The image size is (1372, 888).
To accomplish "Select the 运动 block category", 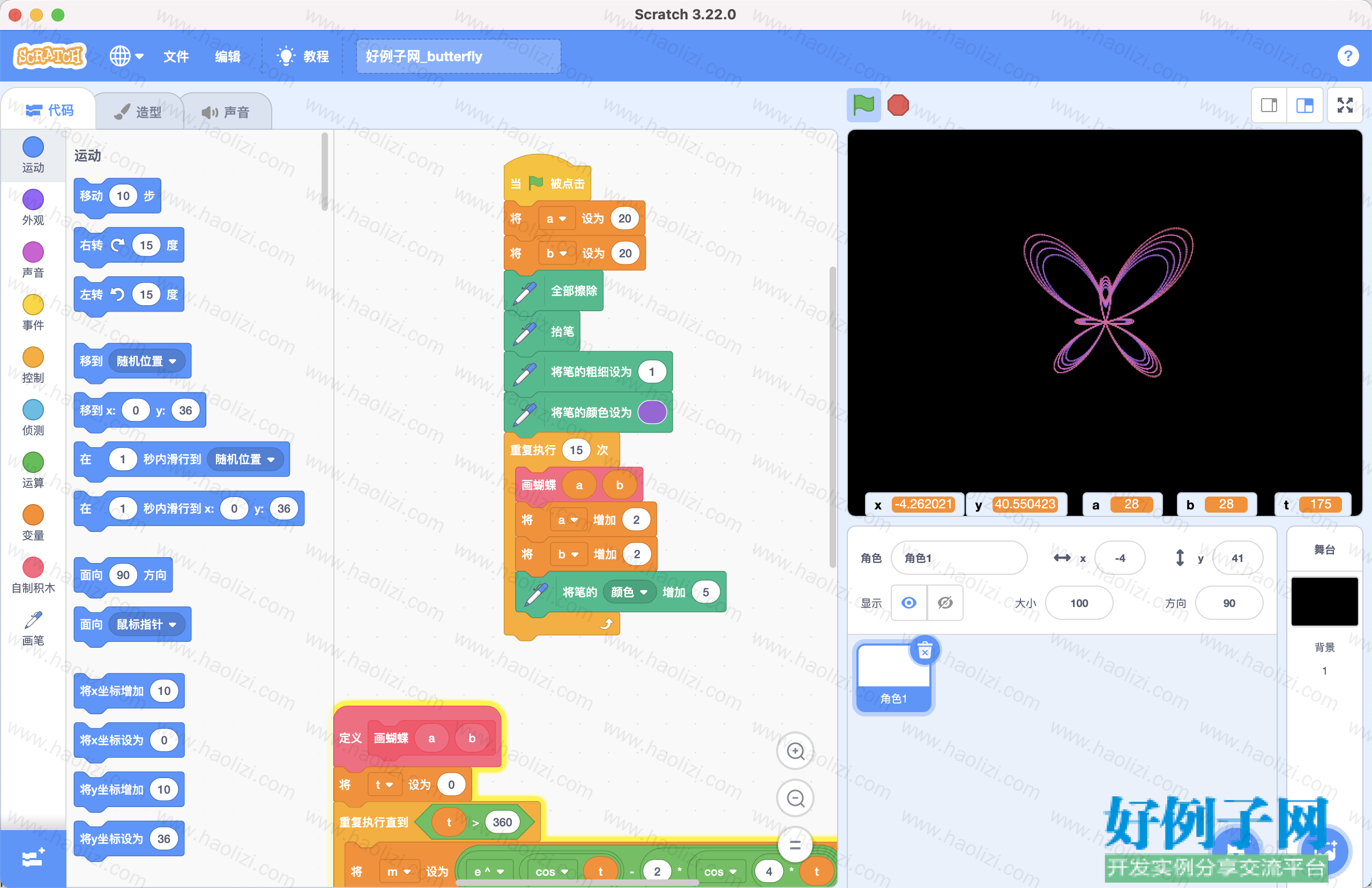I will tap(33, 154).
